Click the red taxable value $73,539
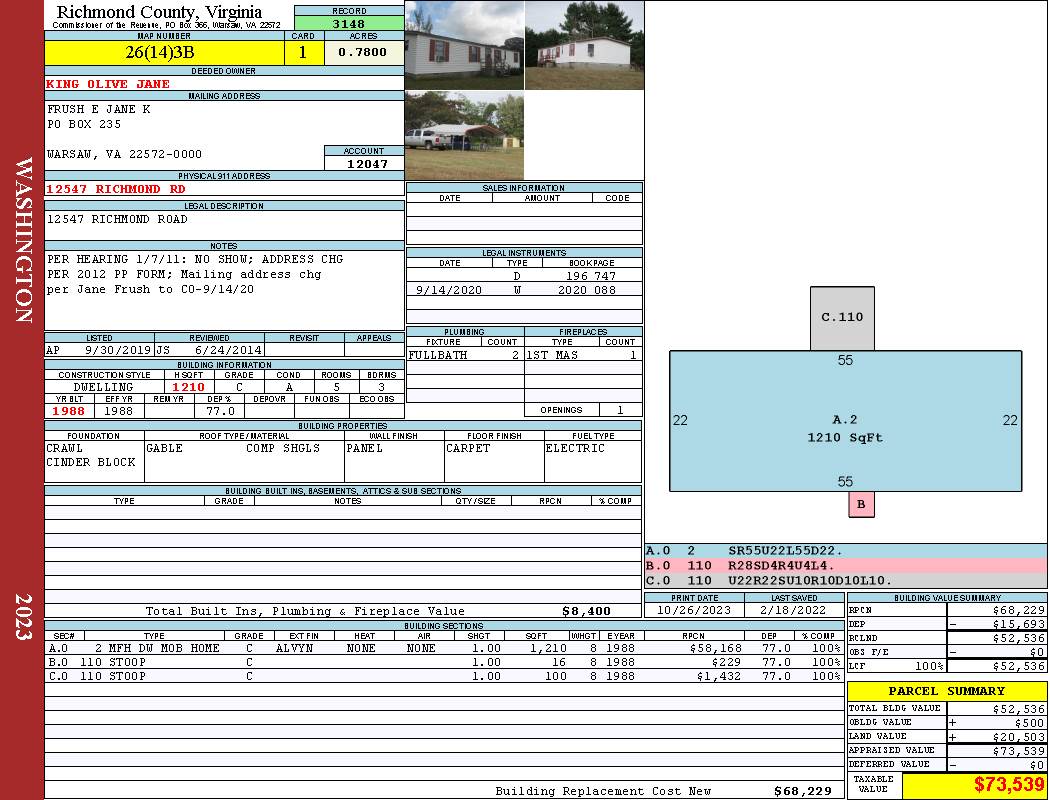 click(1009, 784)
